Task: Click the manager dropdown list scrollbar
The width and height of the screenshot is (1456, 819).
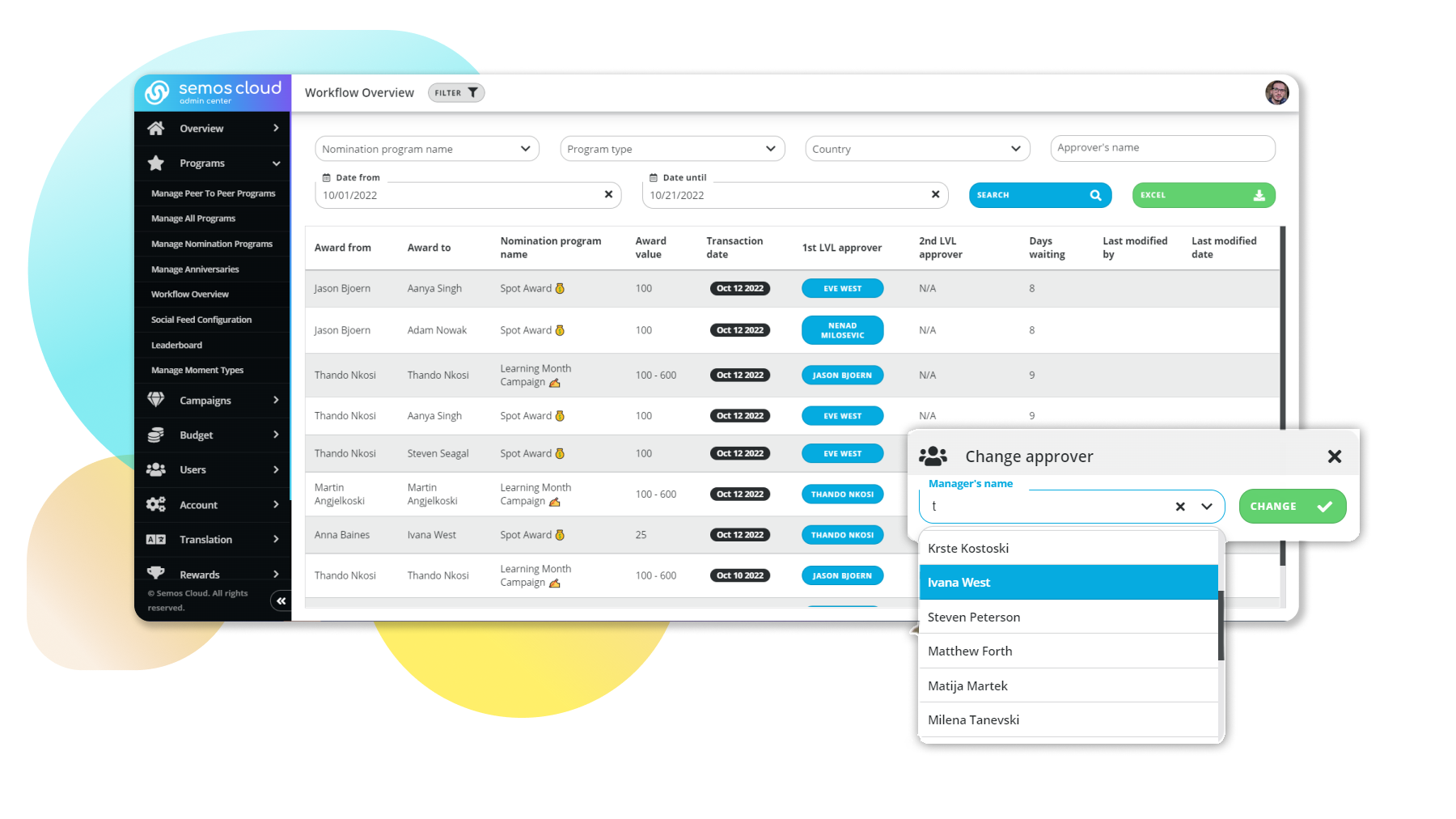Action: point(1221,626)
